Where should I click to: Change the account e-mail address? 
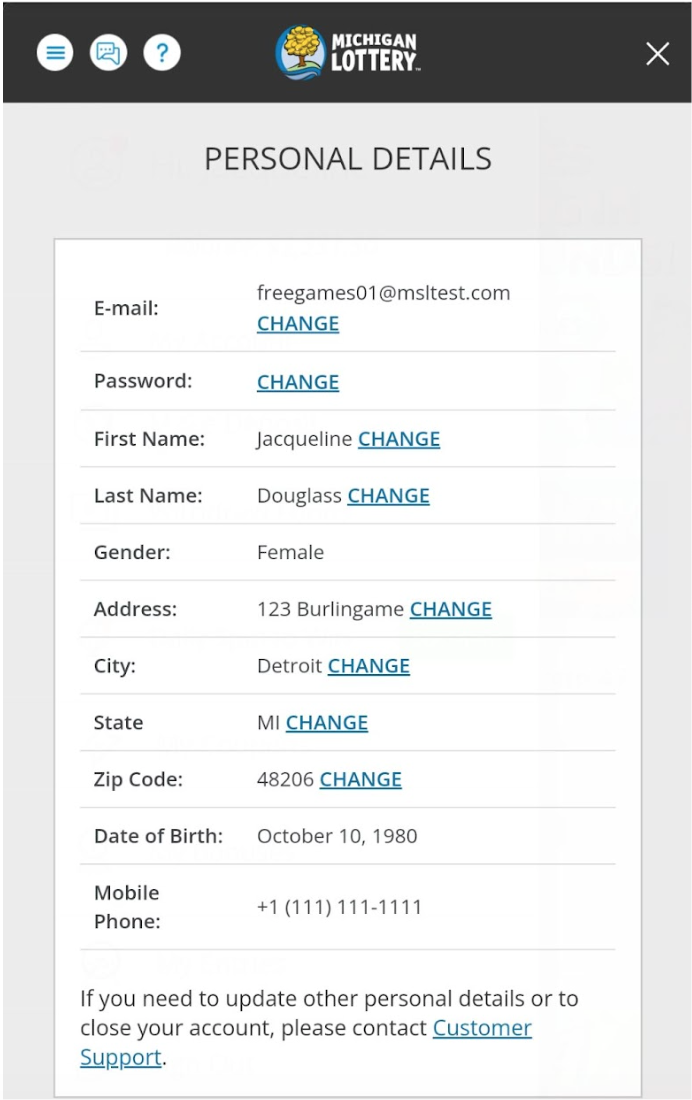pos(297,323)
